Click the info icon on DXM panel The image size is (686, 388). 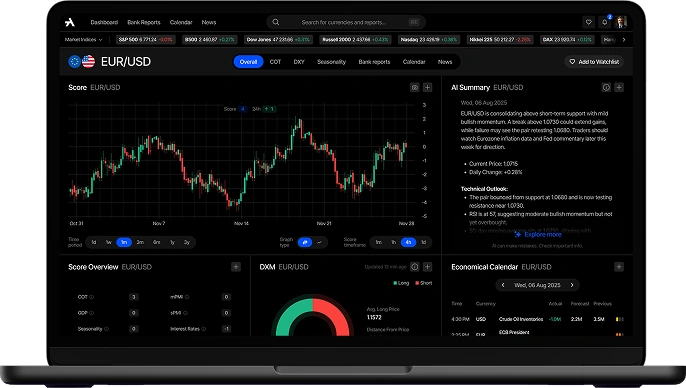coord(415,267)
